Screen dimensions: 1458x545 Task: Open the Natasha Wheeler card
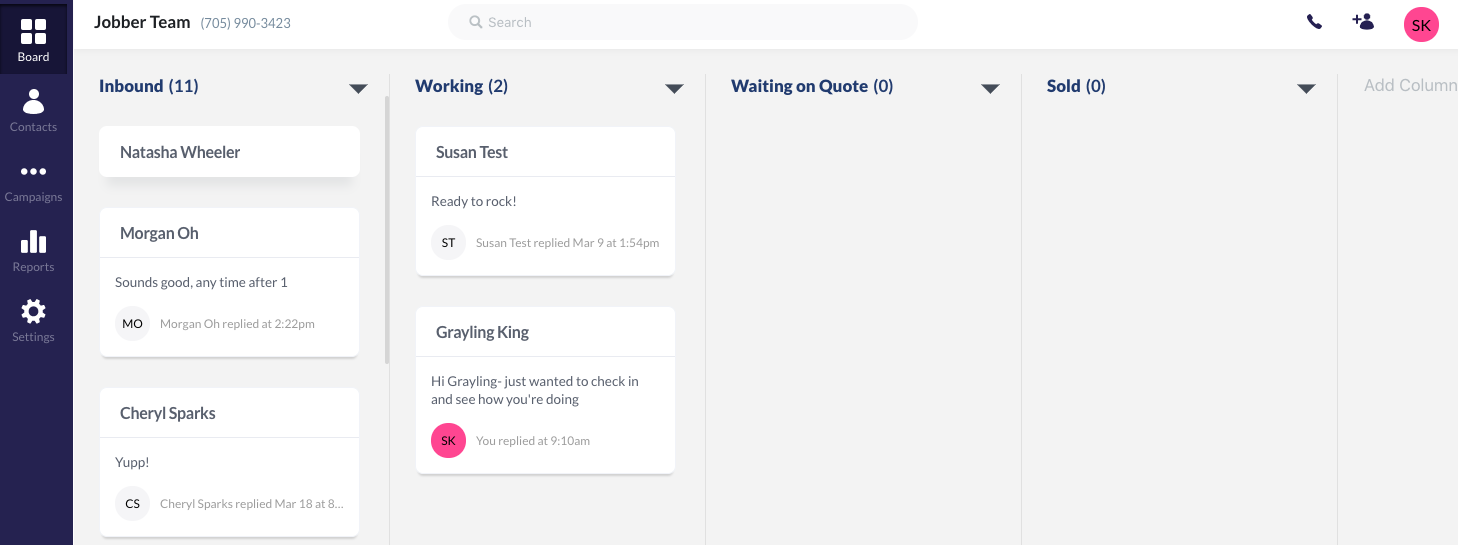pyautogui.click(x=229, y=152)
